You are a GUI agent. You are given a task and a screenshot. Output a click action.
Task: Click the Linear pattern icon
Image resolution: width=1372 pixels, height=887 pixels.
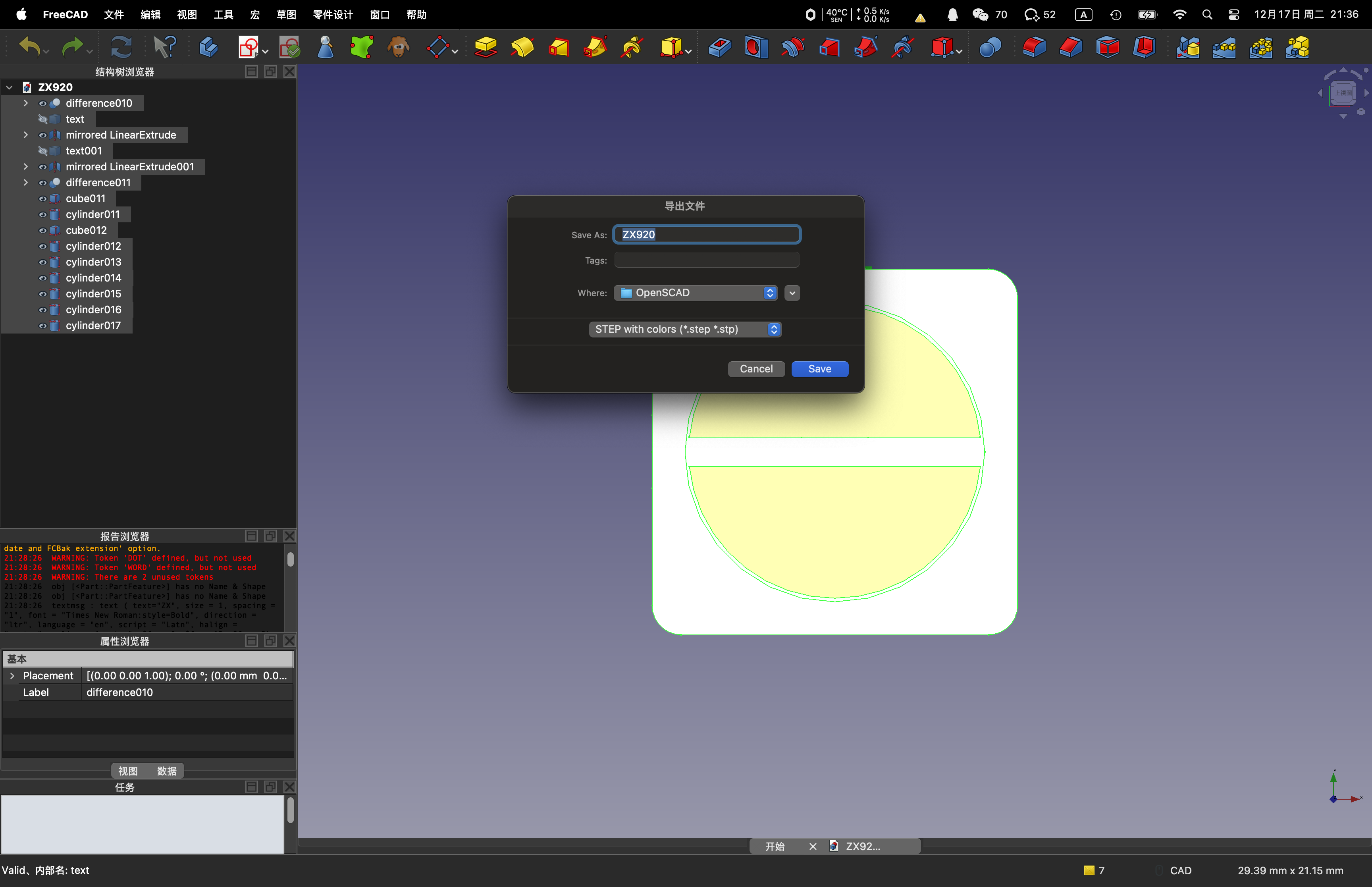[x=1225, y=47]
